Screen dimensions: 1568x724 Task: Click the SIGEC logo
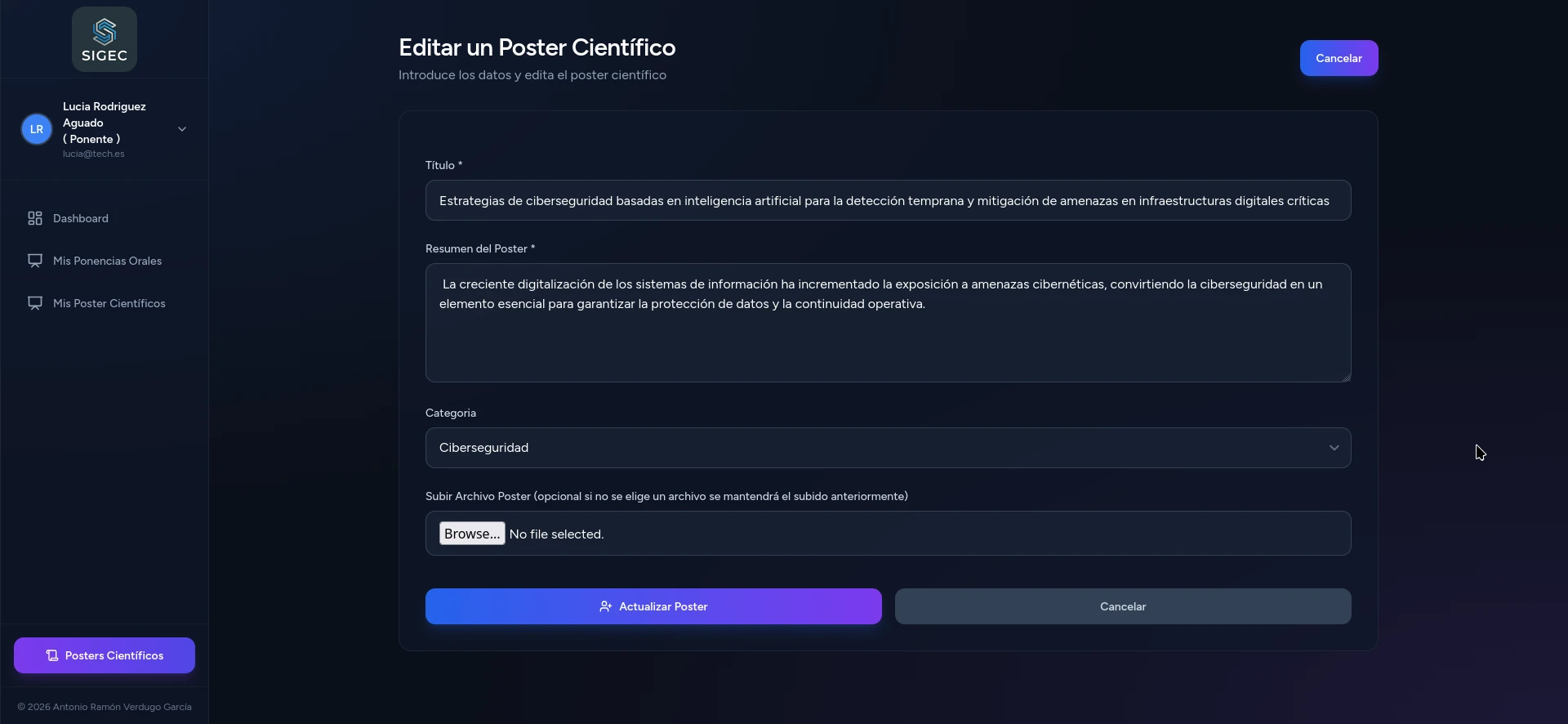point(105,39)
